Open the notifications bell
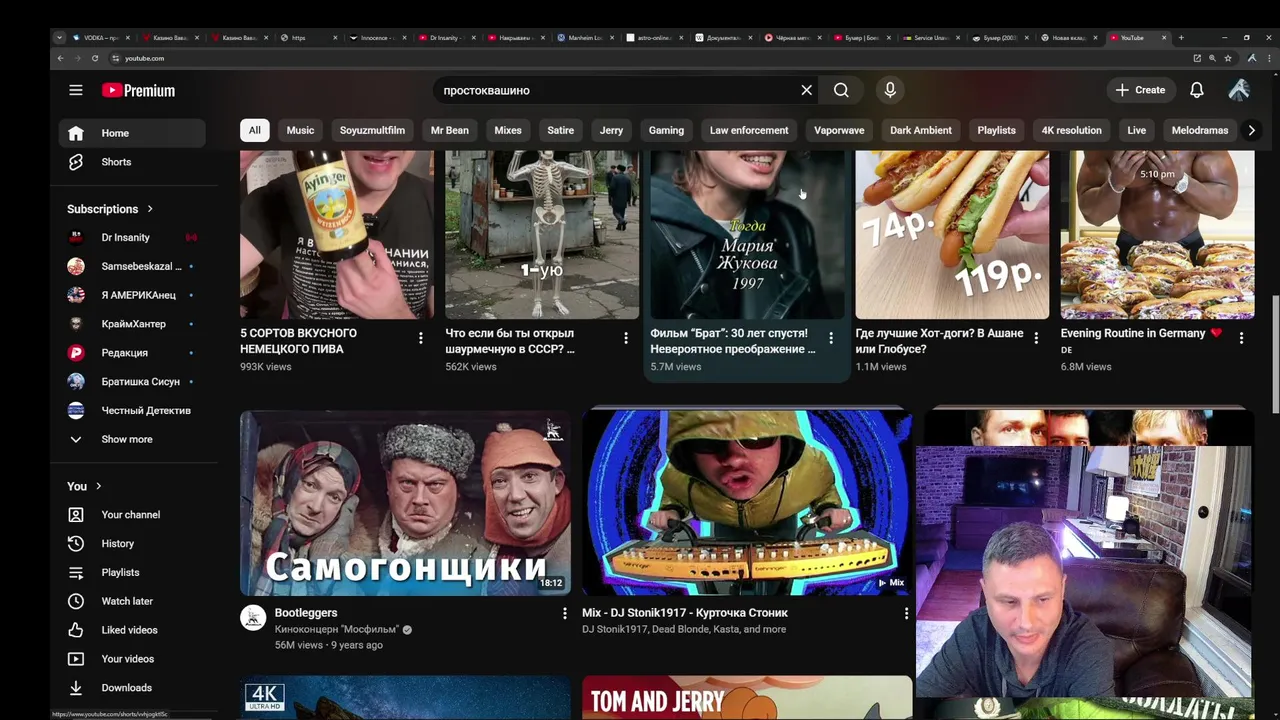 click(x=1197, y=90)
